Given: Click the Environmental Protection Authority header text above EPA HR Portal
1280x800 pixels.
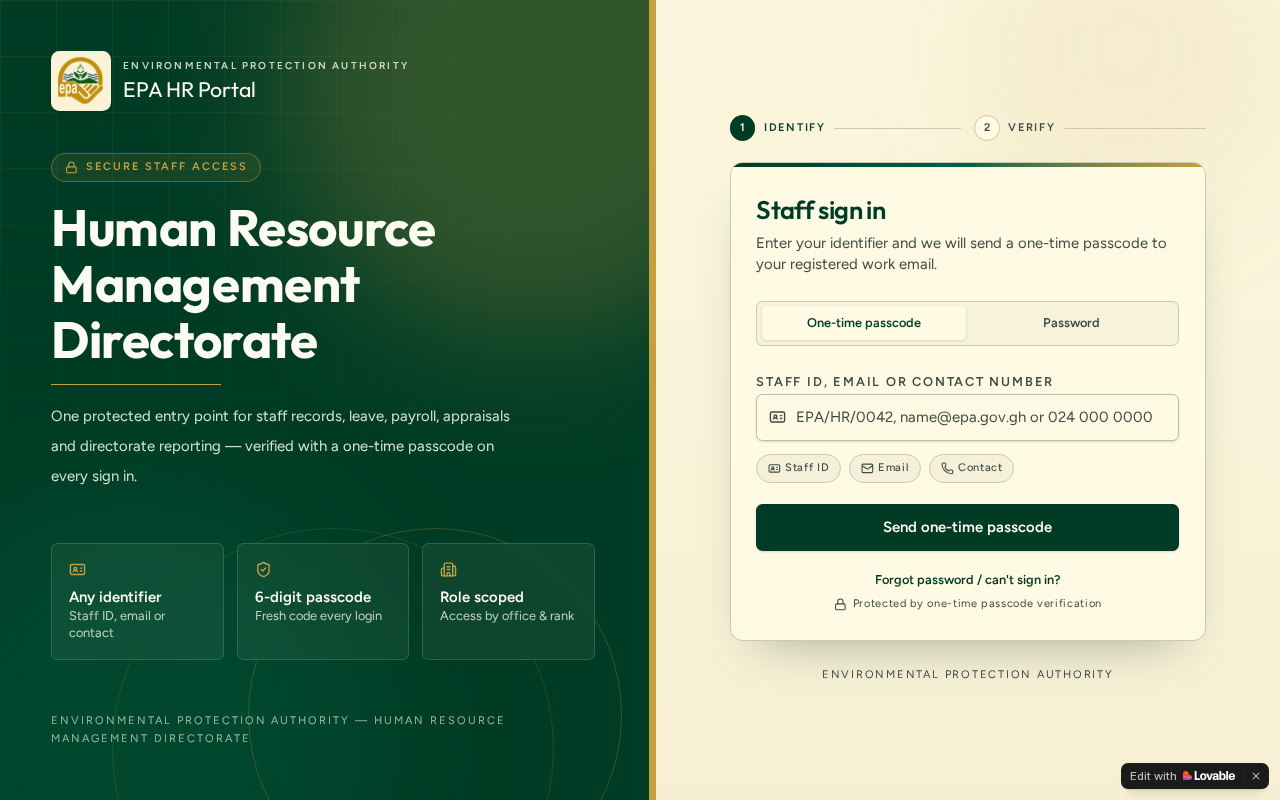Looking at the screenshot, I should (x=266, y=66).
